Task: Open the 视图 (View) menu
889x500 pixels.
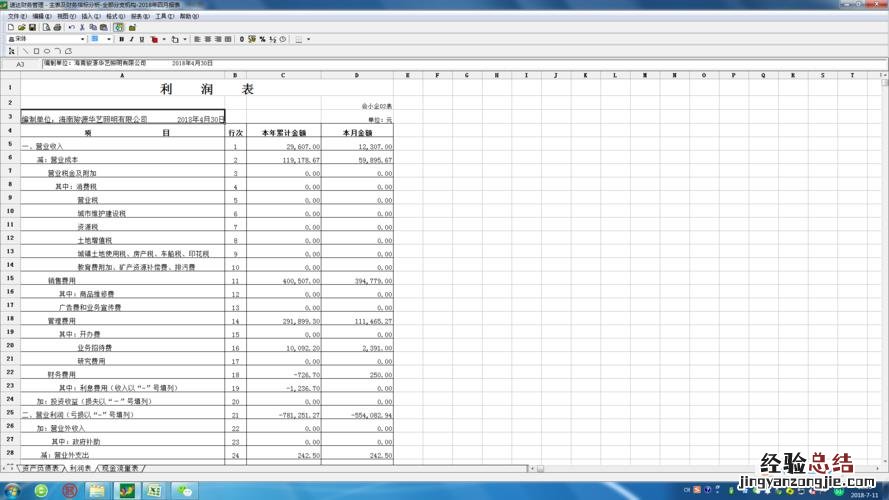Action: click(66, 16)
